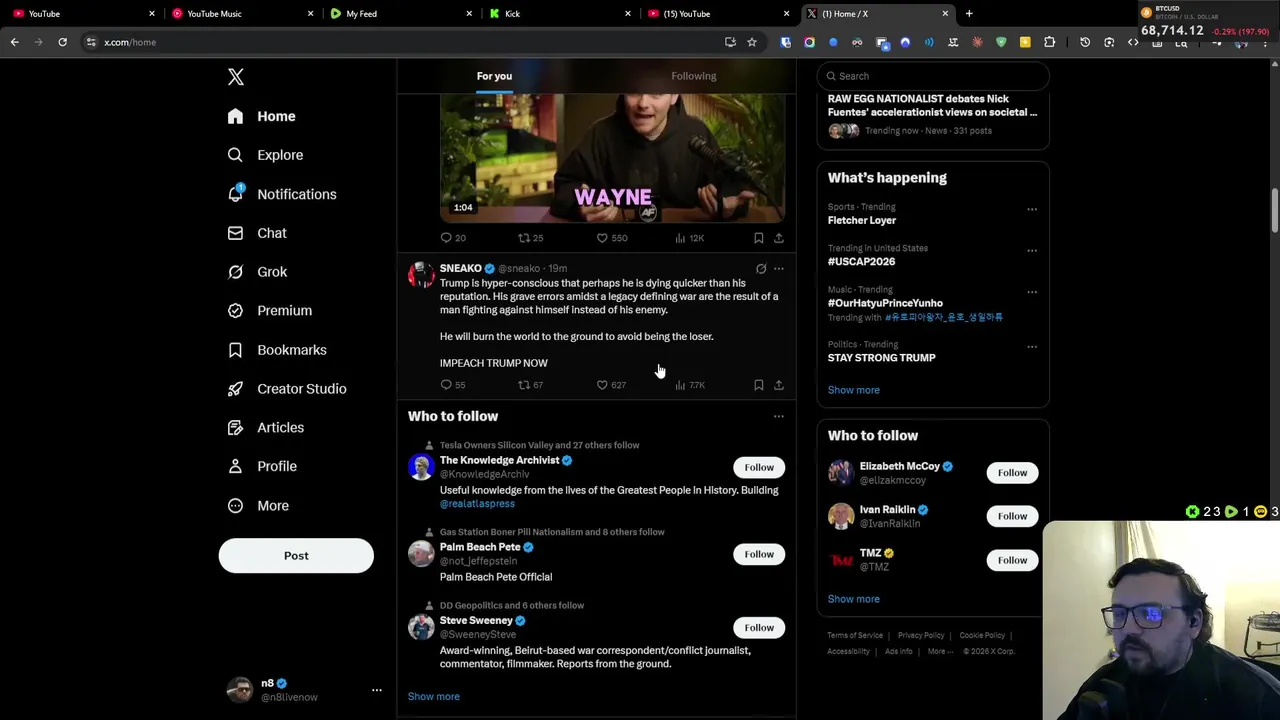Image resolution: width=1280 pixels, height=720 pixels.
Task: Switch to My Feed browser tab
Action: click(400, 14)
